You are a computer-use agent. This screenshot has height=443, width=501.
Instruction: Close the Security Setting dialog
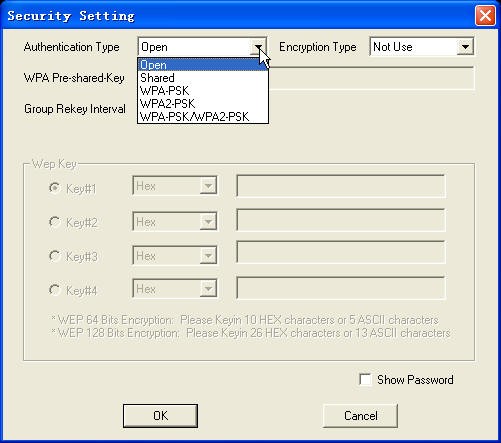[x=485, y=16]
